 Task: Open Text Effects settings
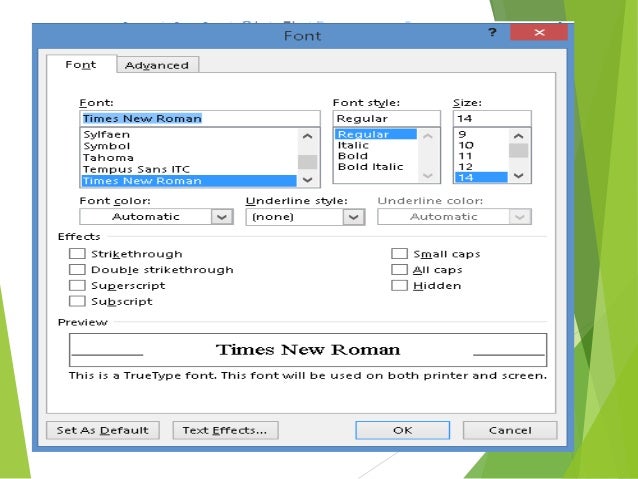point(225,430)
